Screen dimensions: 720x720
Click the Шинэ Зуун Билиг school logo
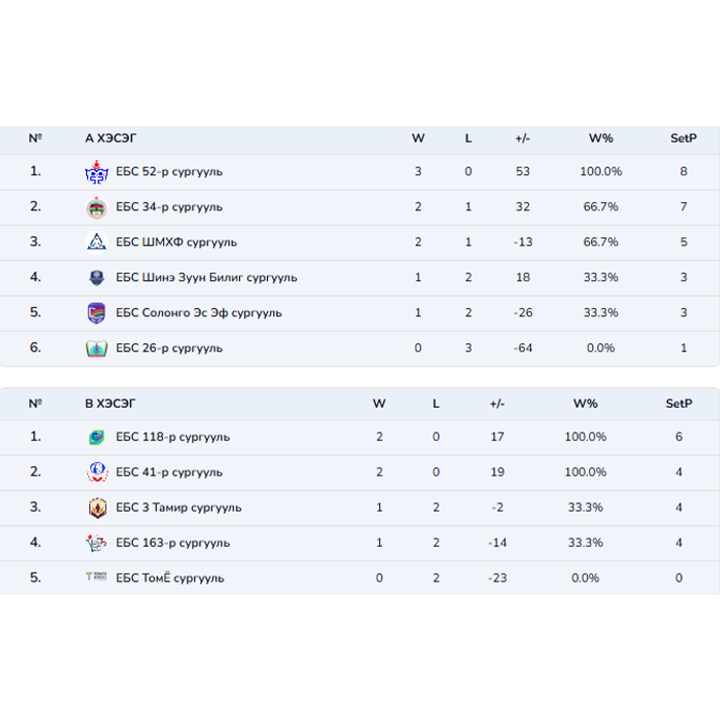pos(96,278)
